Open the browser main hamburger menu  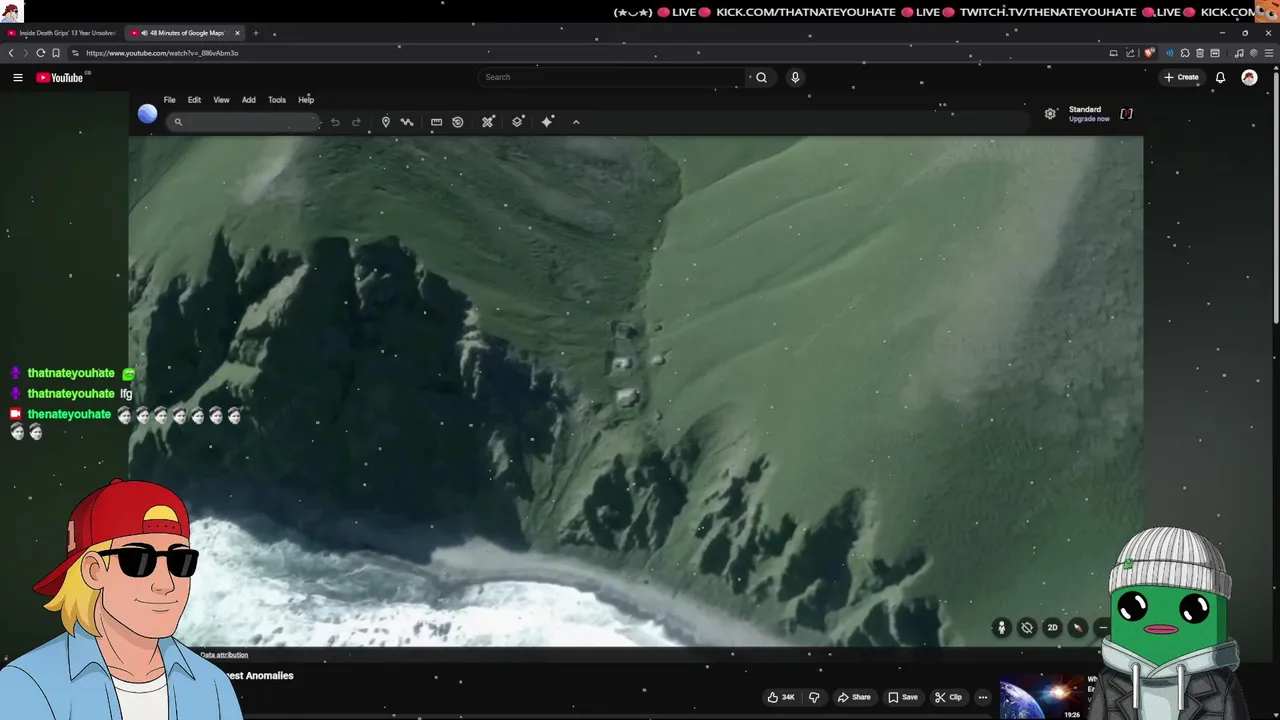1268,53
